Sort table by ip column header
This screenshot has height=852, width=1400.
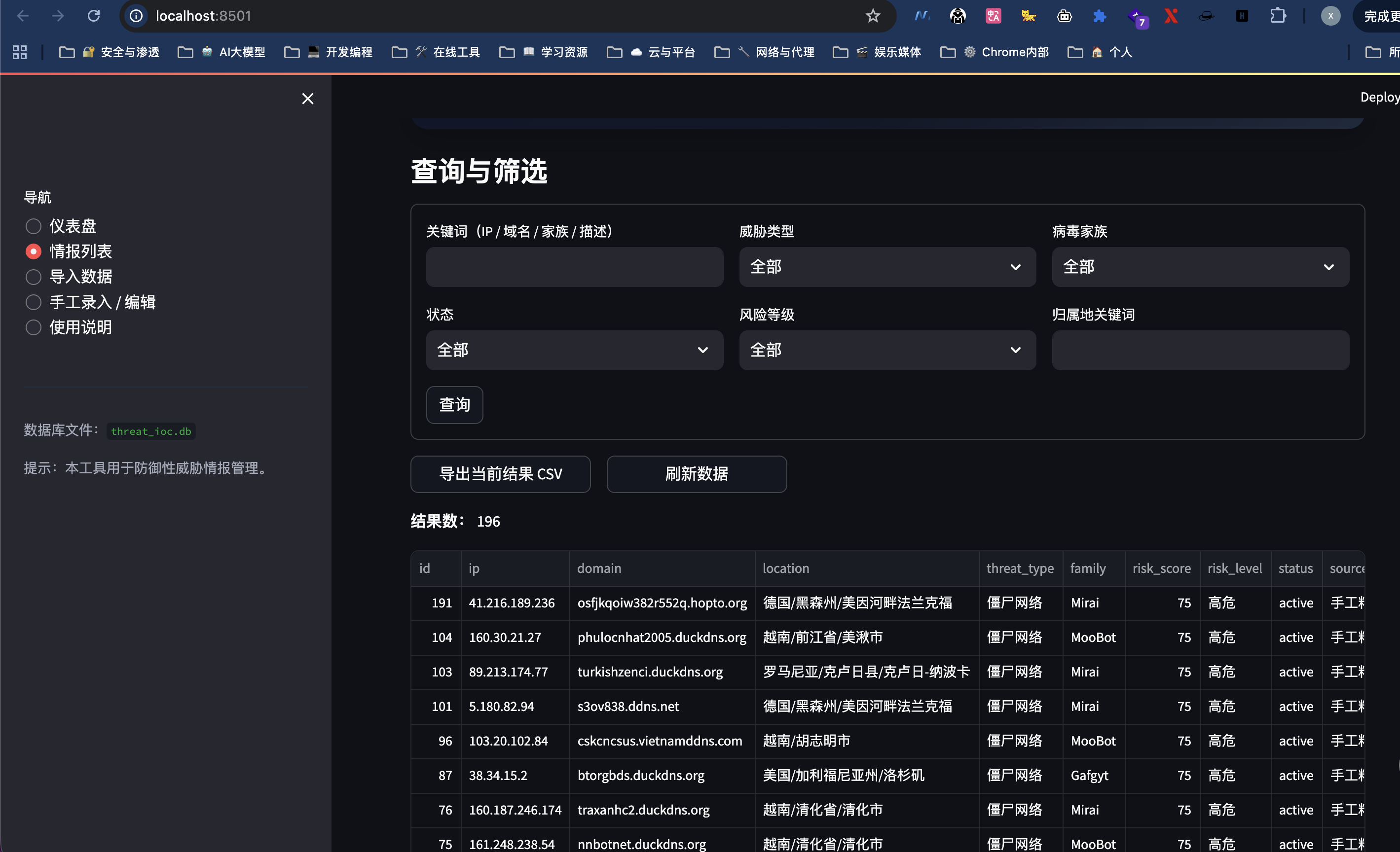tap(516, 568)
